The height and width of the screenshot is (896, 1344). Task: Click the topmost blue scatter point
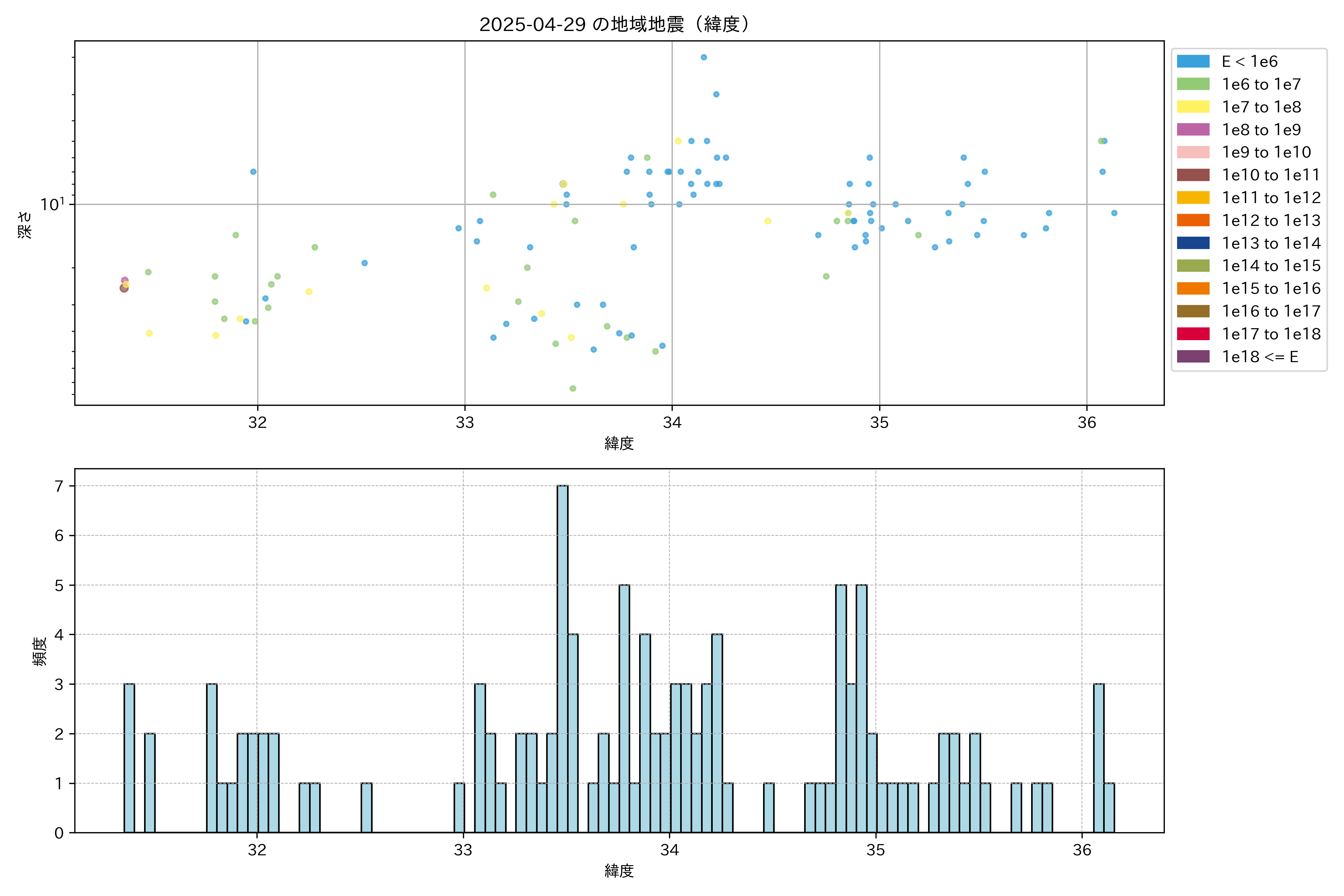[703, 57]
